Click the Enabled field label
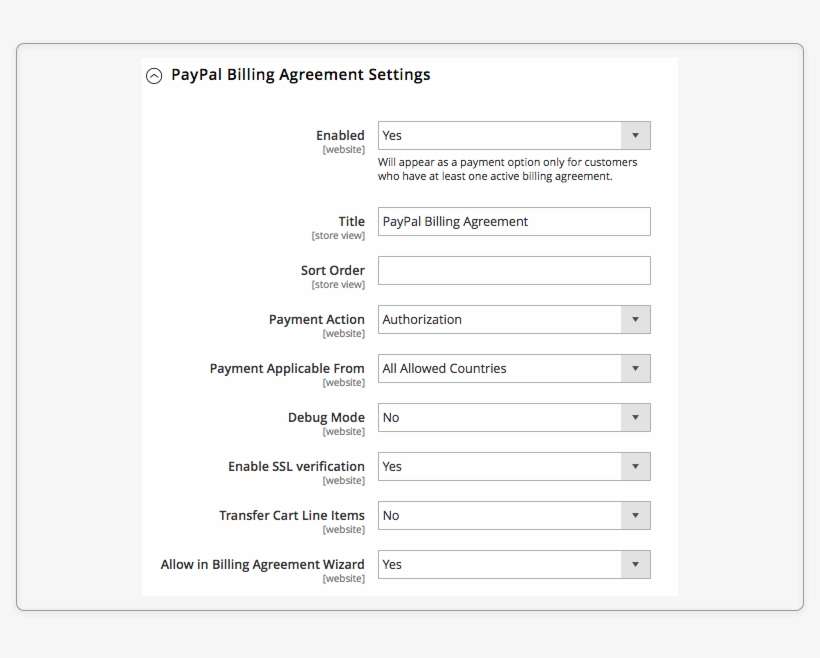The width and height of the screenshot is (820, 658). click(x=340, y=136)
